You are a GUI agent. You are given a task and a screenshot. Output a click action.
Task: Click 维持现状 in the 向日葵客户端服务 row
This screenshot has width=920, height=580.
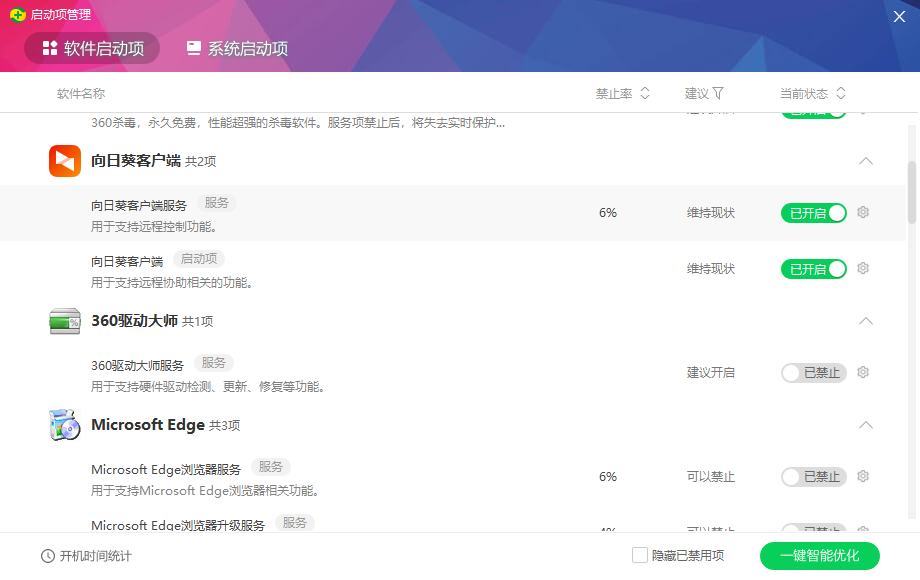click(711, 212)
